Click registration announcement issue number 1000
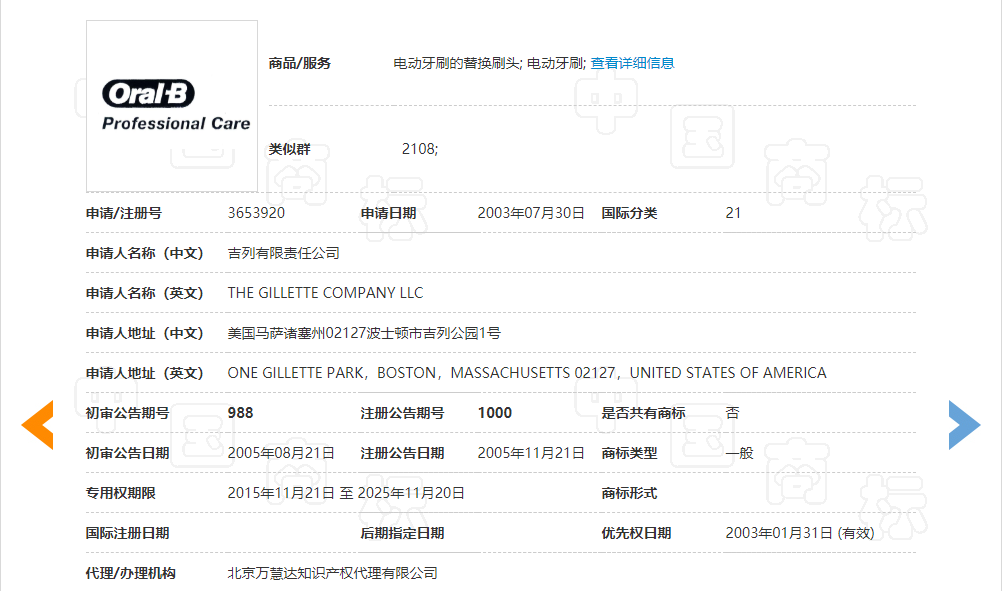This screenshot has width=1002, height=591. tap(495, 413)
